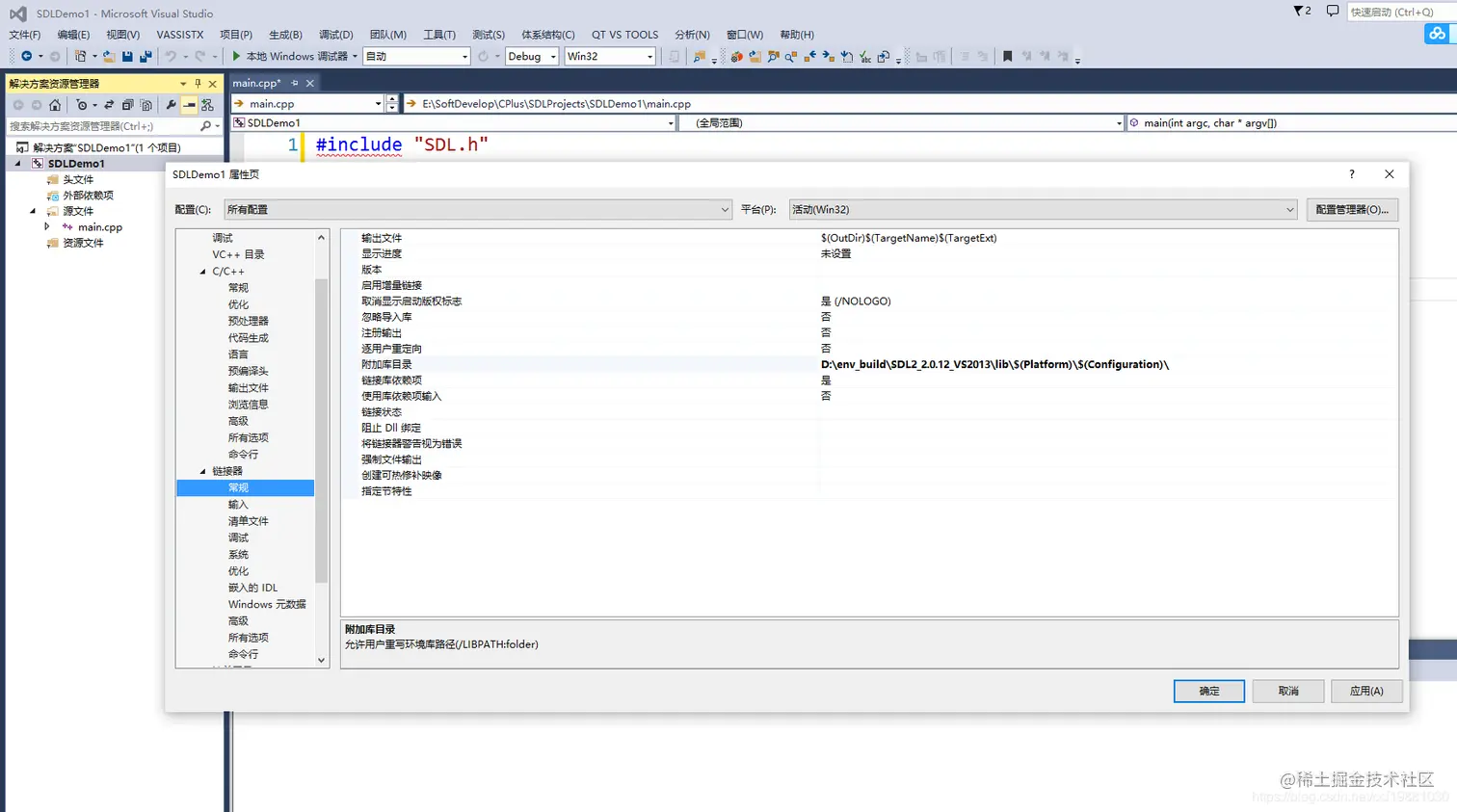Click the help question mark in property dialog
The width and height of the screenshot is (1457, 812).
click(x=1351, y=174)
